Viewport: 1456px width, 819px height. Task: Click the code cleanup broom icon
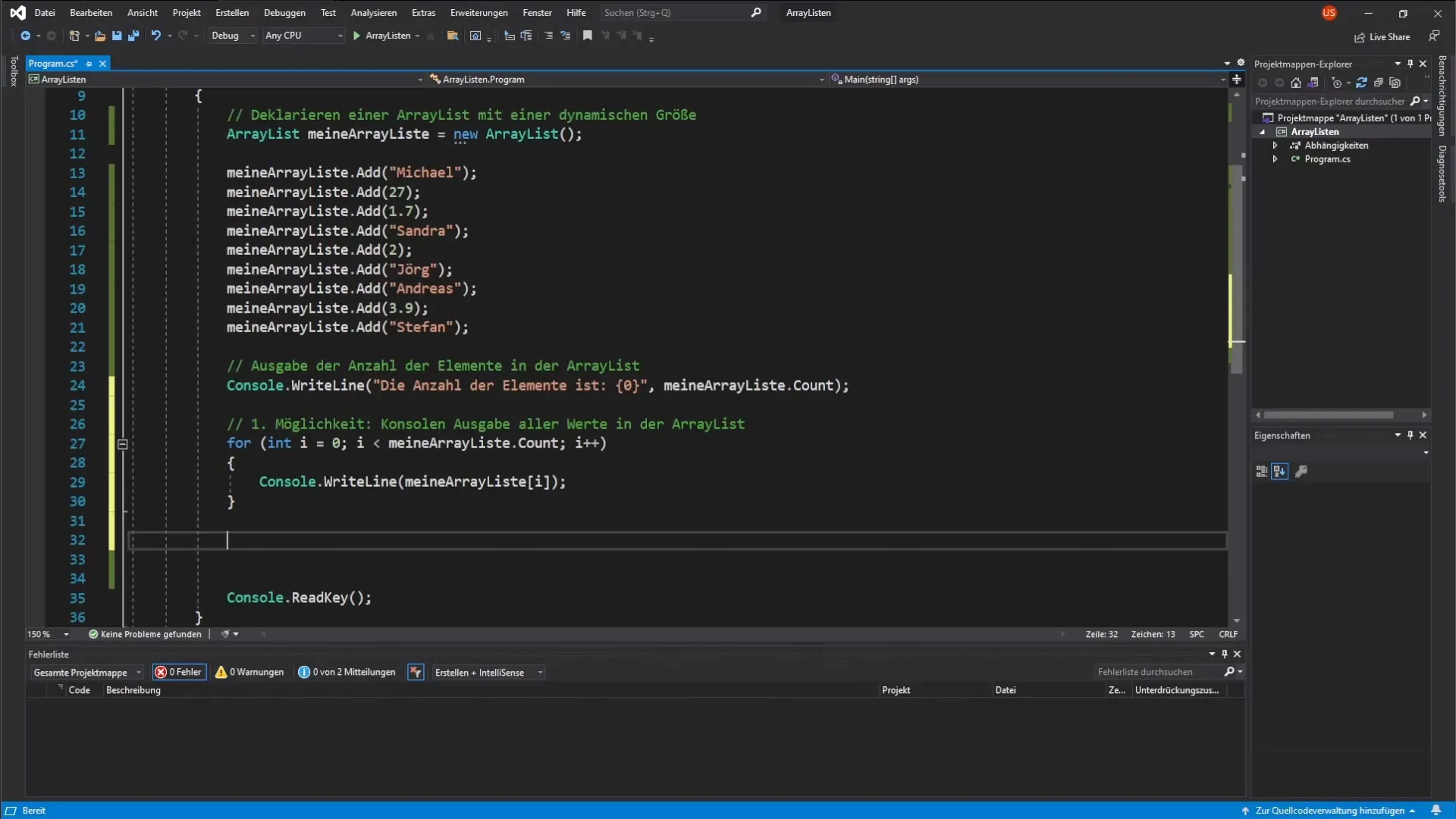click(x=224, y=634)
